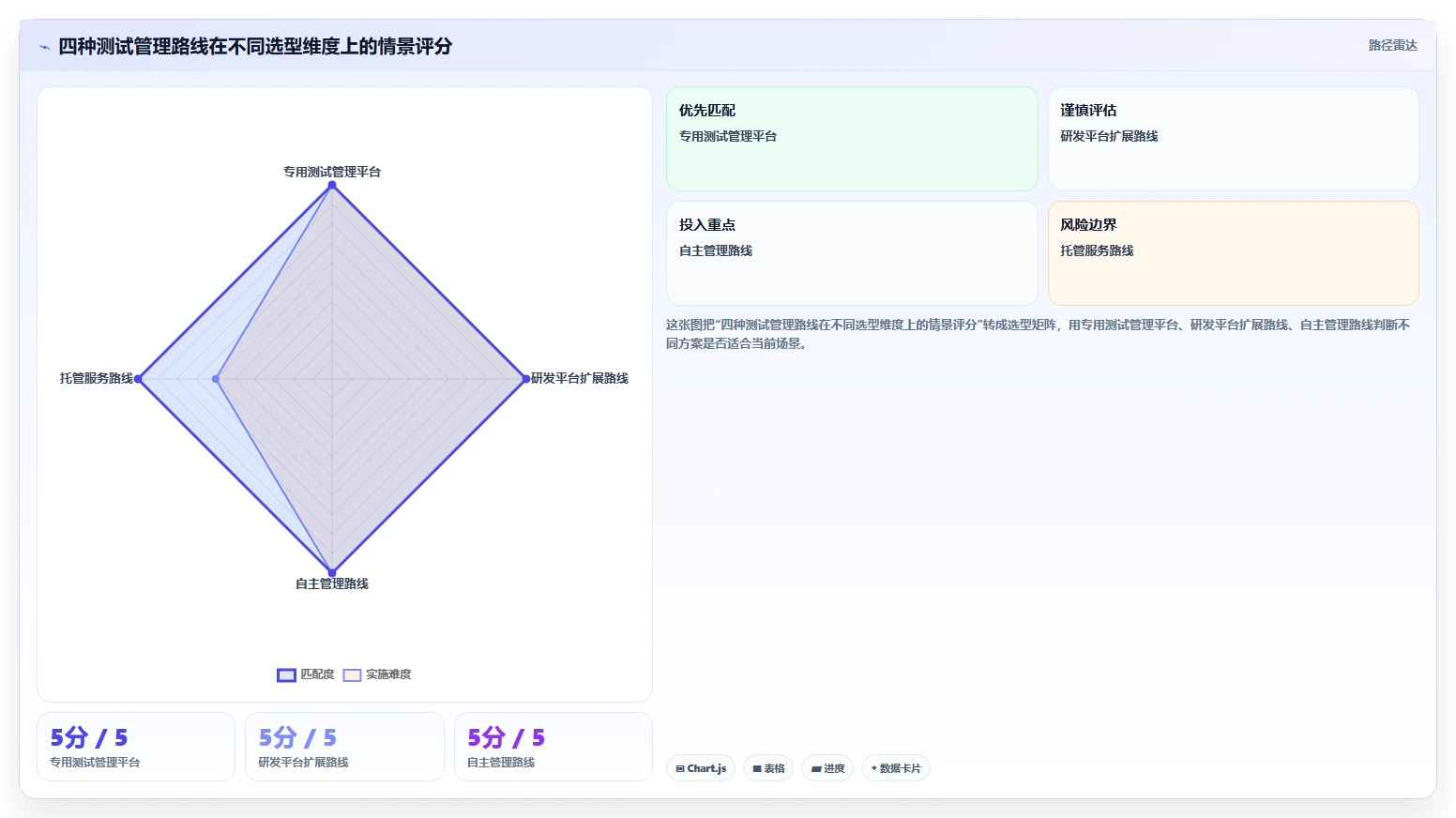Select the 5分 score card for 专用测试管理平台
The height and width of the screenshot is (818, 1456).
click(136, 747)
